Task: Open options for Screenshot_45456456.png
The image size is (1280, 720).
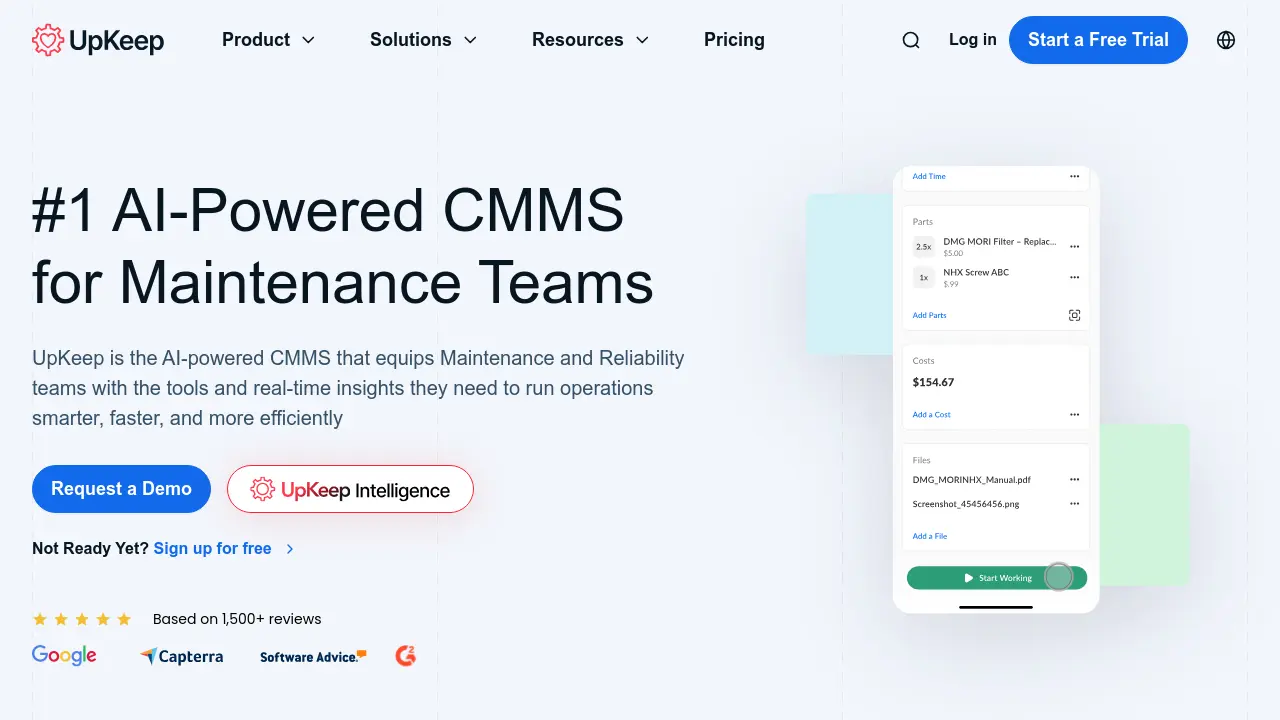Action: tap(1074, 503)
